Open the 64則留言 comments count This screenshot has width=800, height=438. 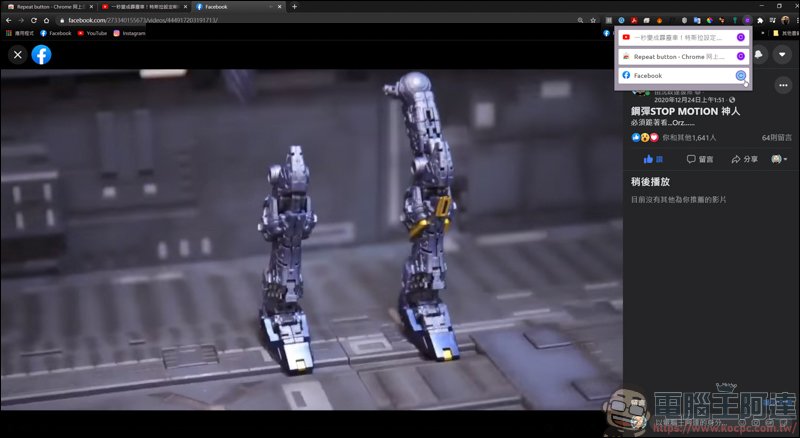(777, 138)
